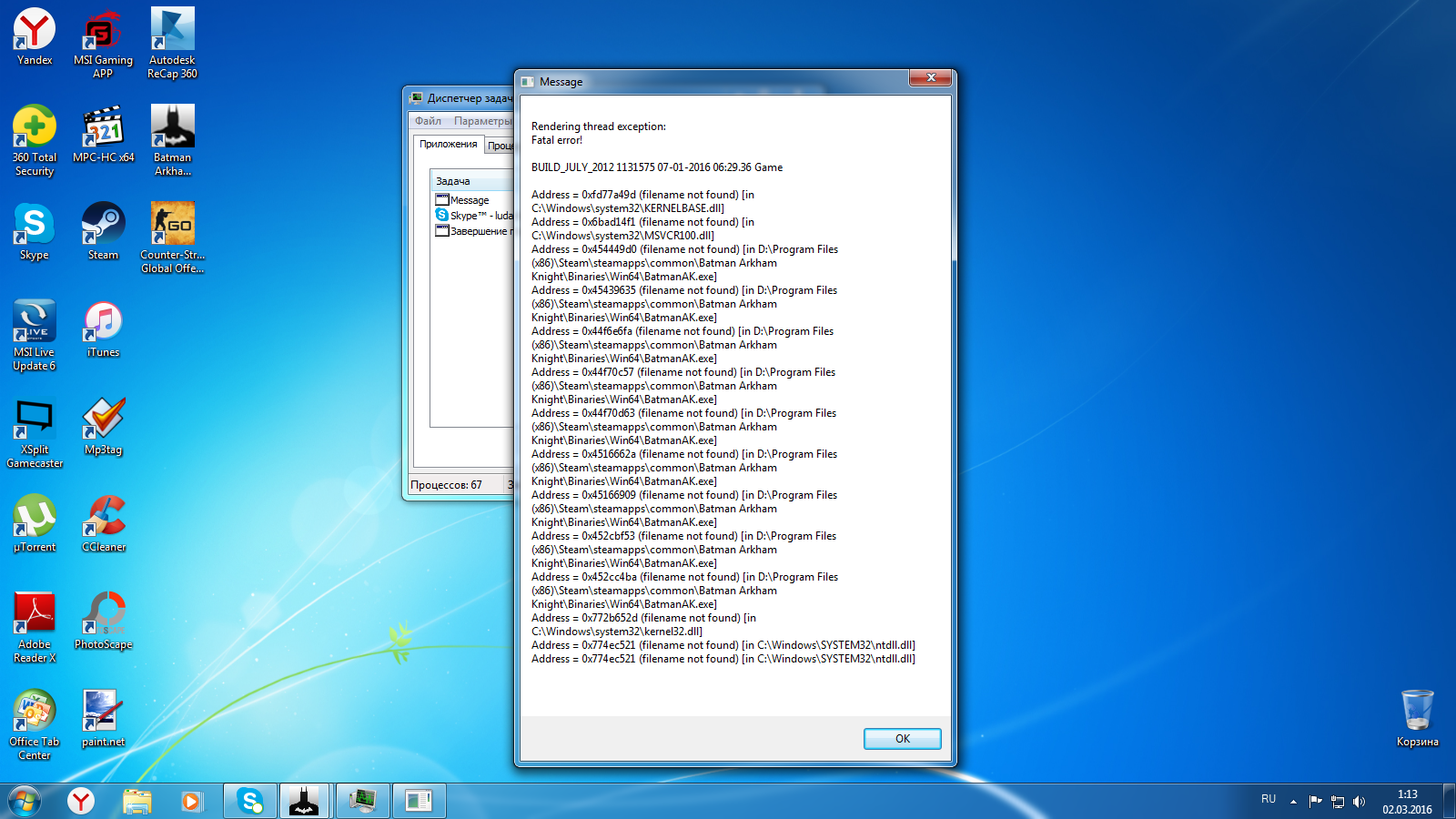Select the PhotoScape desktop icon

(x=103, y=621)
